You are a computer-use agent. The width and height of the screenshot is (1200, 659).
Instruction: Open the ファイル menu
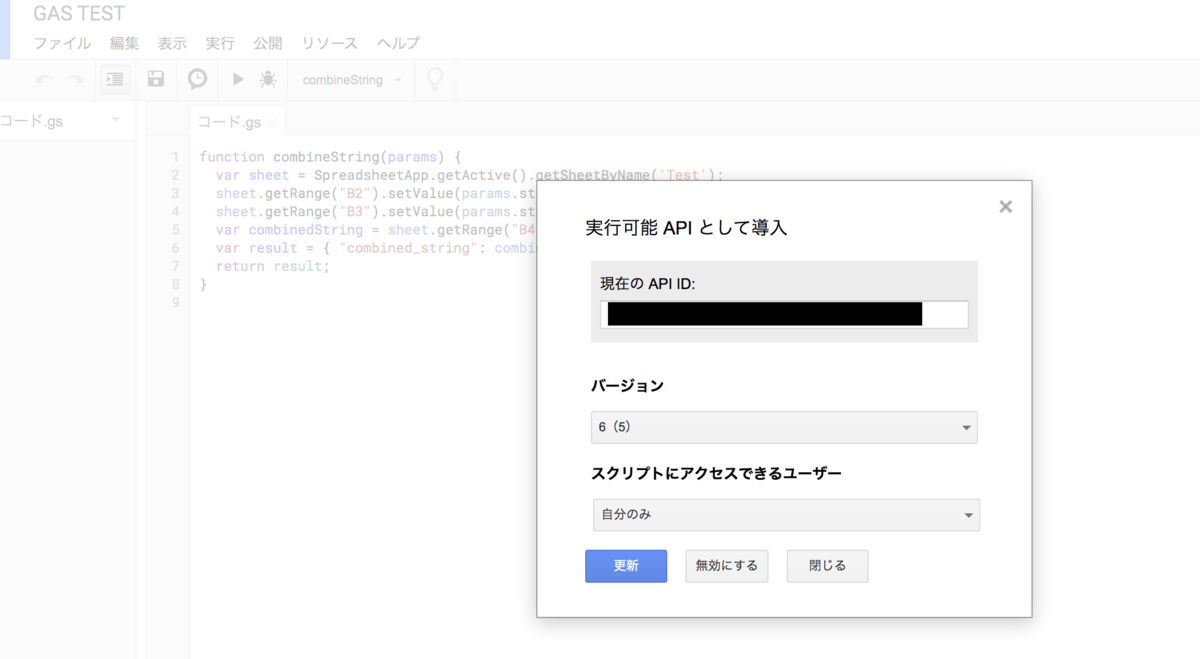[62, 43]
